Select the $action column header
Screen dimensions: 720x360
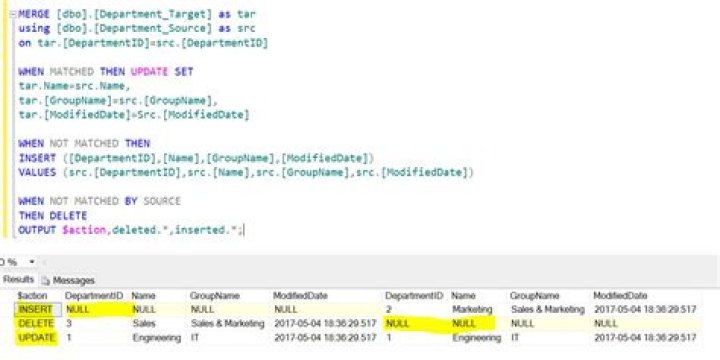[33, 296]
